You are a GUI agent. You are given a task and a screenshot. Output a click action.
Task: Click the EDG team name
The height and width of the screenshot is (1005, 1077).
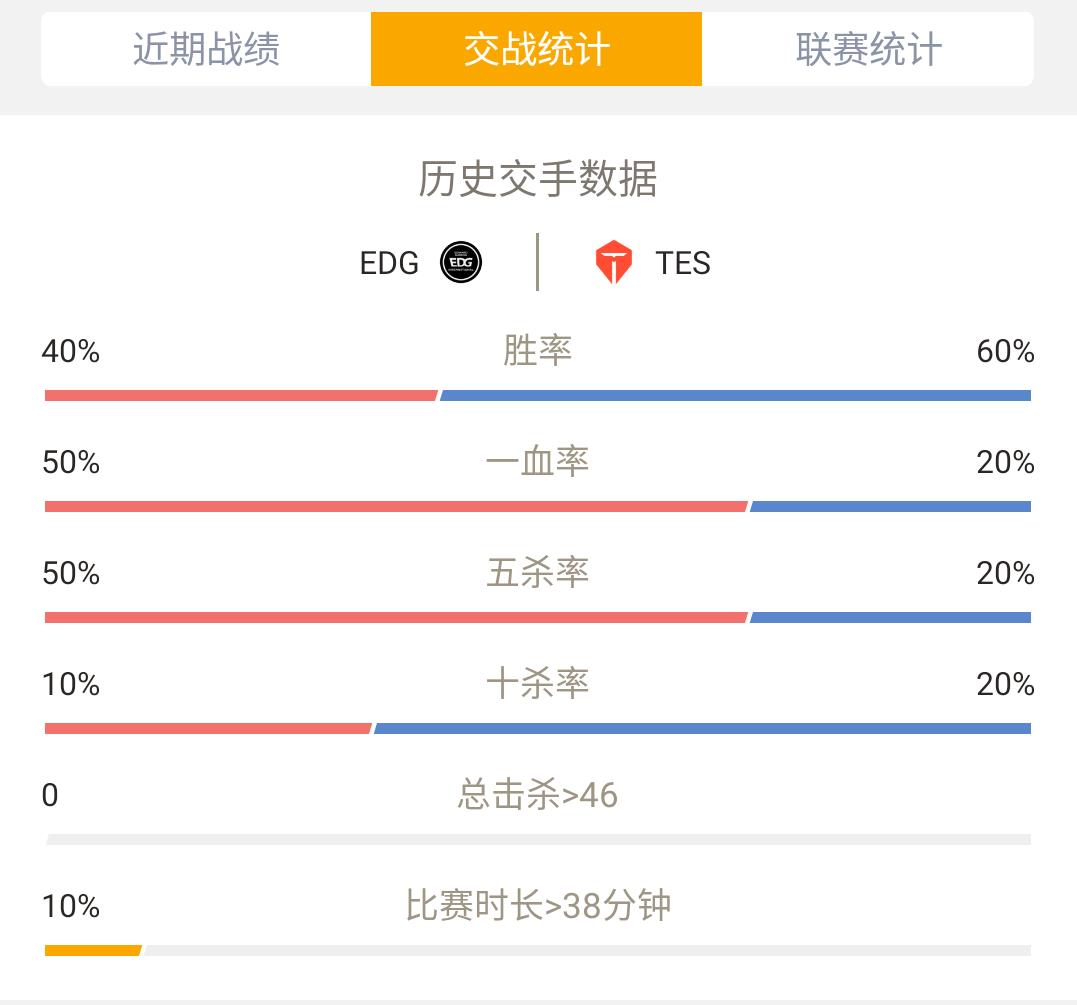[x=389, y=263]
